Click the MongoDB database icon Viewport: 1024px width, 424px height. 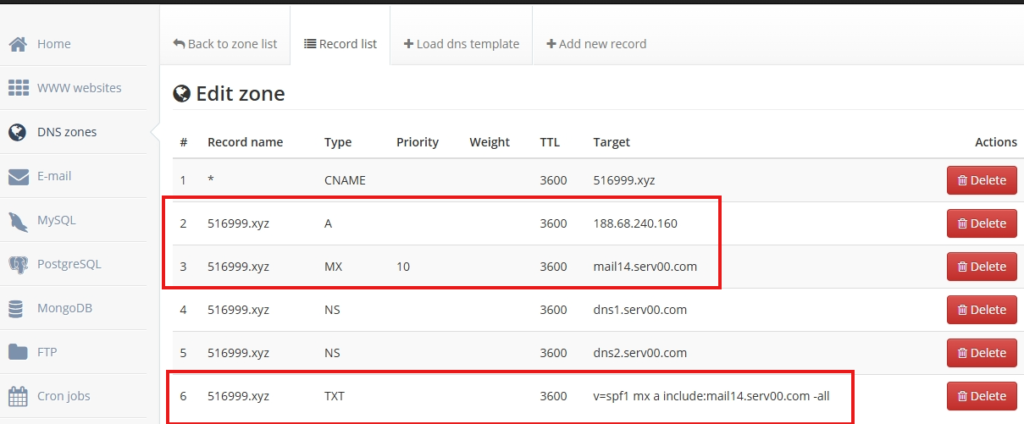tap(18, 308)
